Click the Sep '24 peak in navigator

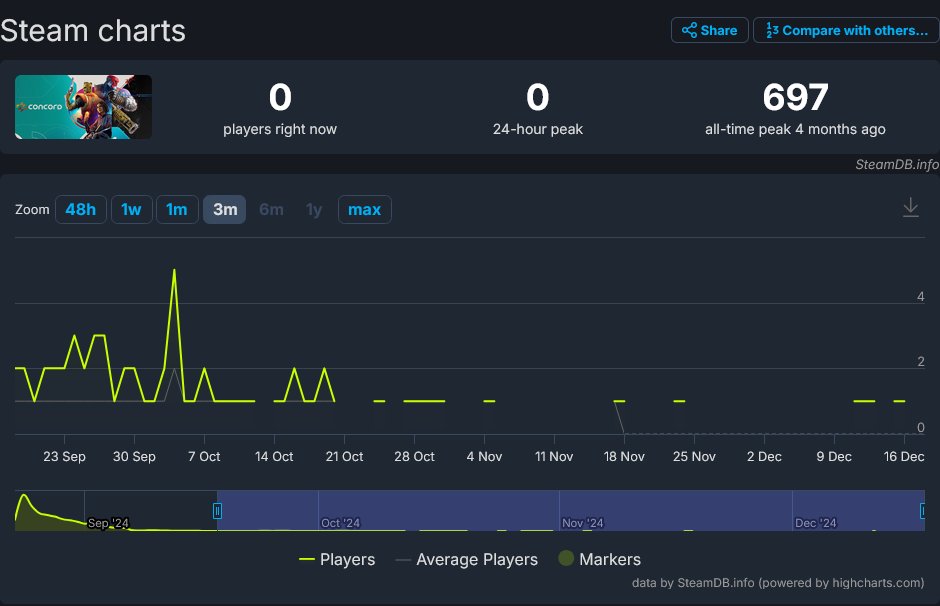(x=24, y=496)
